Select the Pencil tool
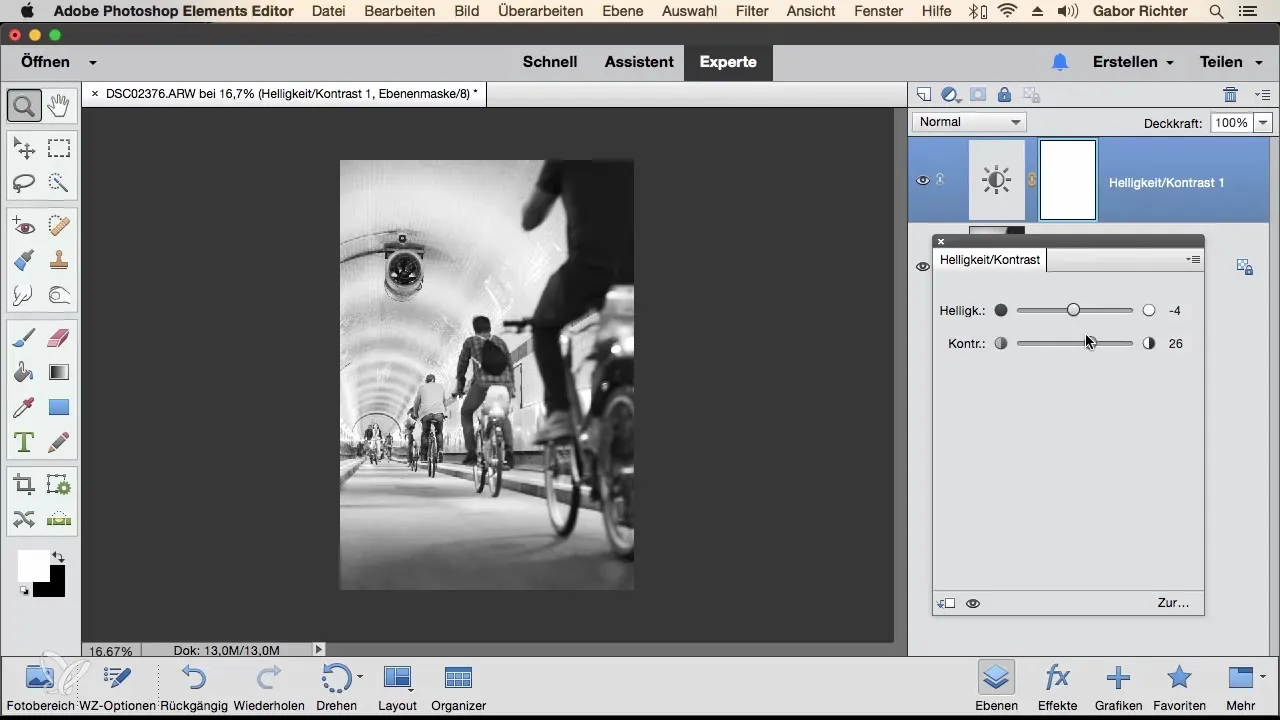Screen dimensions: 1280x720 tap(59, 441)
